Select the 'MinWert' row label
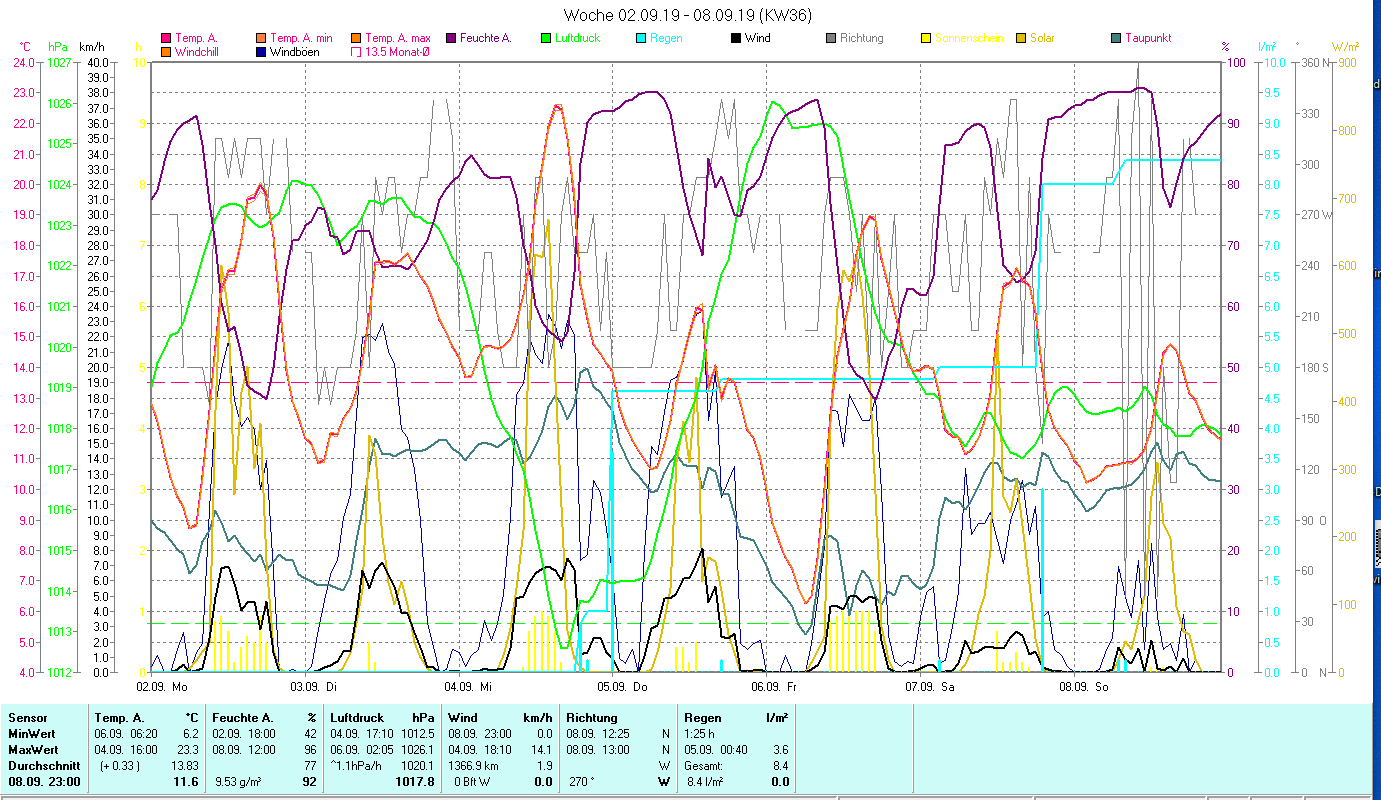Viewport: 1381px width, 800px height. (31, 734)
